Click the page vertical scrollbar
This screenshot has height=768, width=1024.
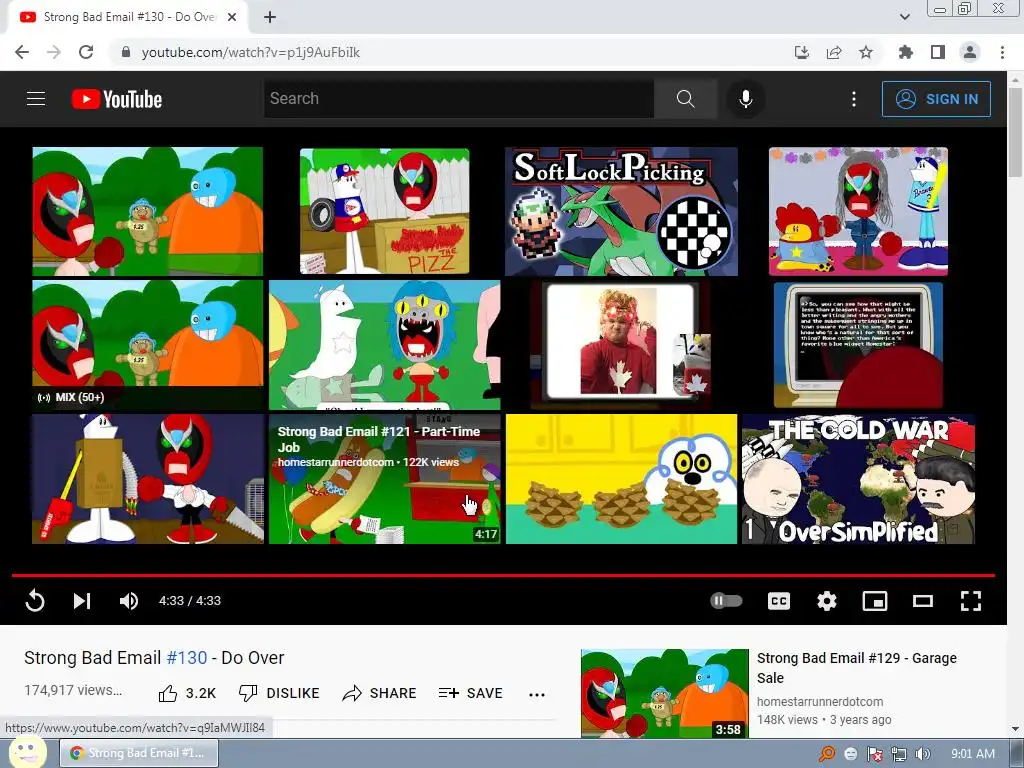coord(1015,134)
